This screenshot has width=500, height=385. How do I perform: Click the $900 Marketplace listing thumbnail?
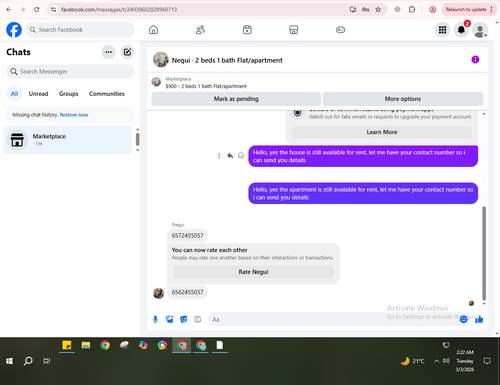tap(156, 82)
